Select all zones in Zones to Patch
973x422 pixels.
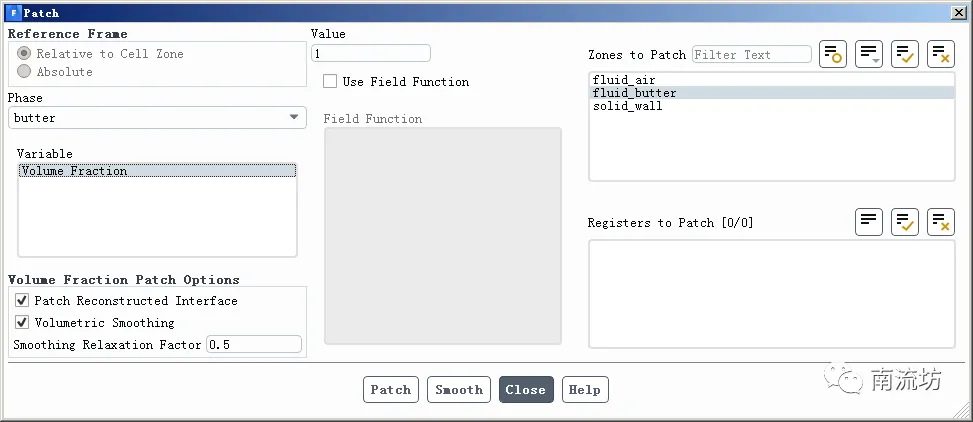[x=904, y=55]
